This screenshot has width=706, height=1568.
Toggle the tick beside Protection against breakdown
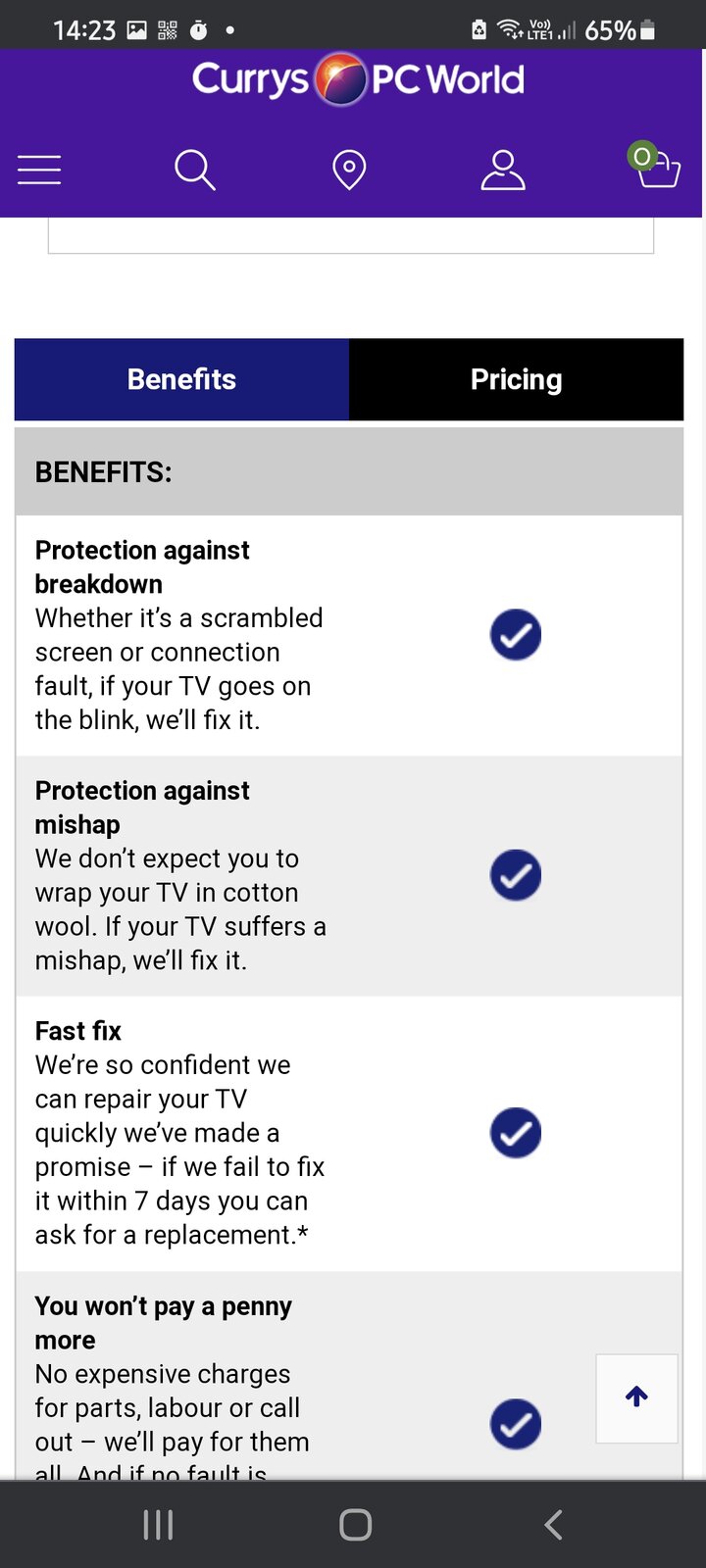[x=515, y=634]
